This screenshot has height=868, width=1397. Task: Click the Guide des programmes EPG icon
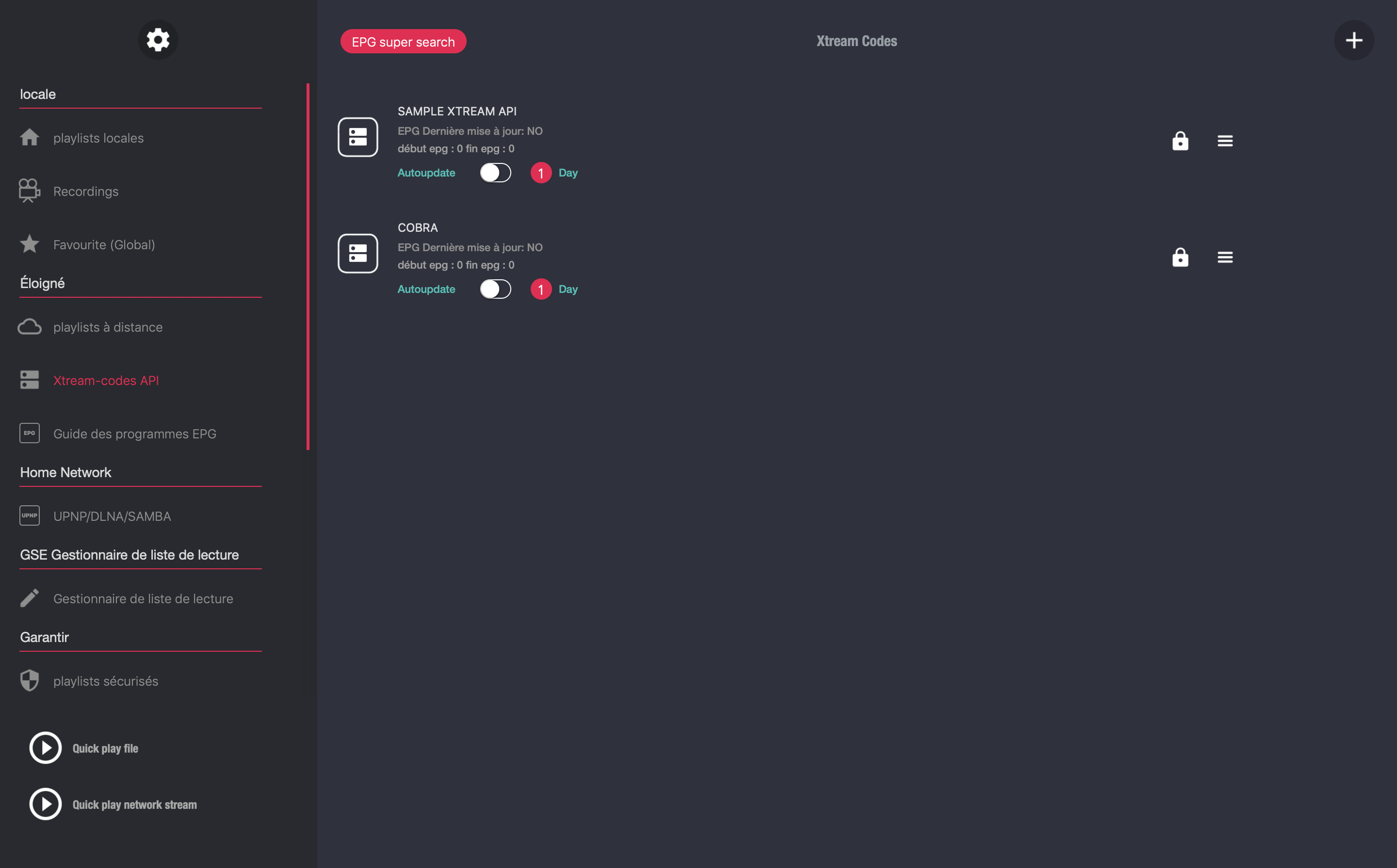30,433
